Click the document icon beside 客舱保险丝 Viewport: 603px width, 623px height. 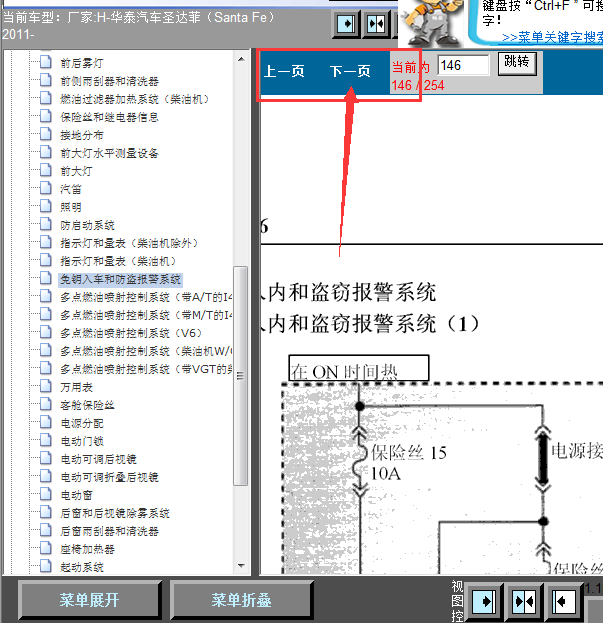46,404
